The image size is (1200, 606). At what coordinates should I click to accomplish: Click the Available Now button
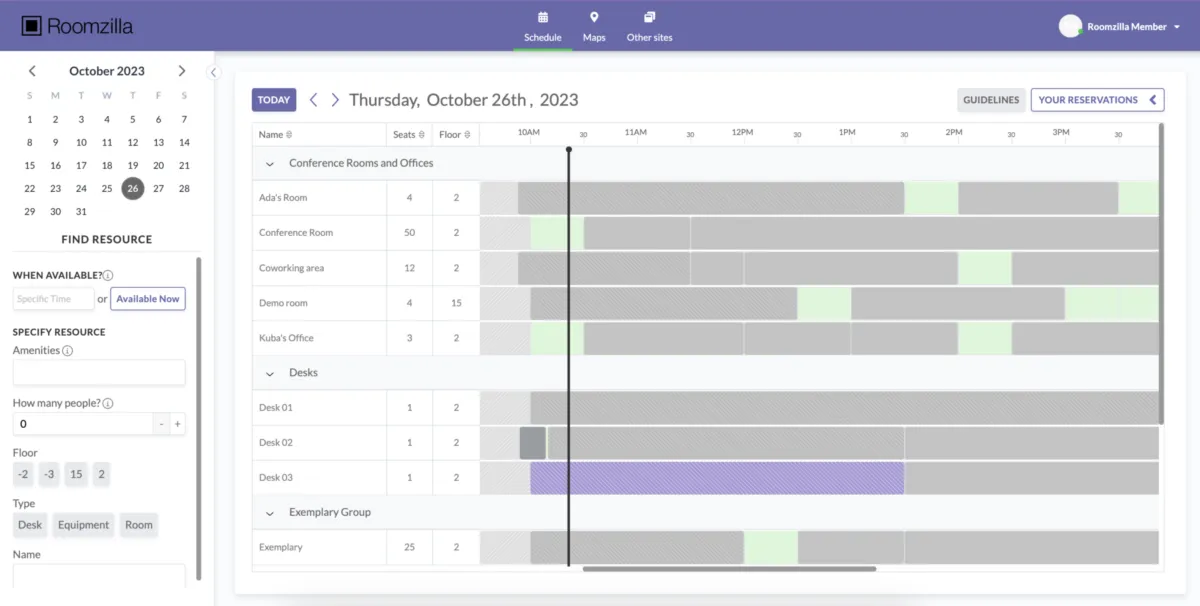pos(147,299)
